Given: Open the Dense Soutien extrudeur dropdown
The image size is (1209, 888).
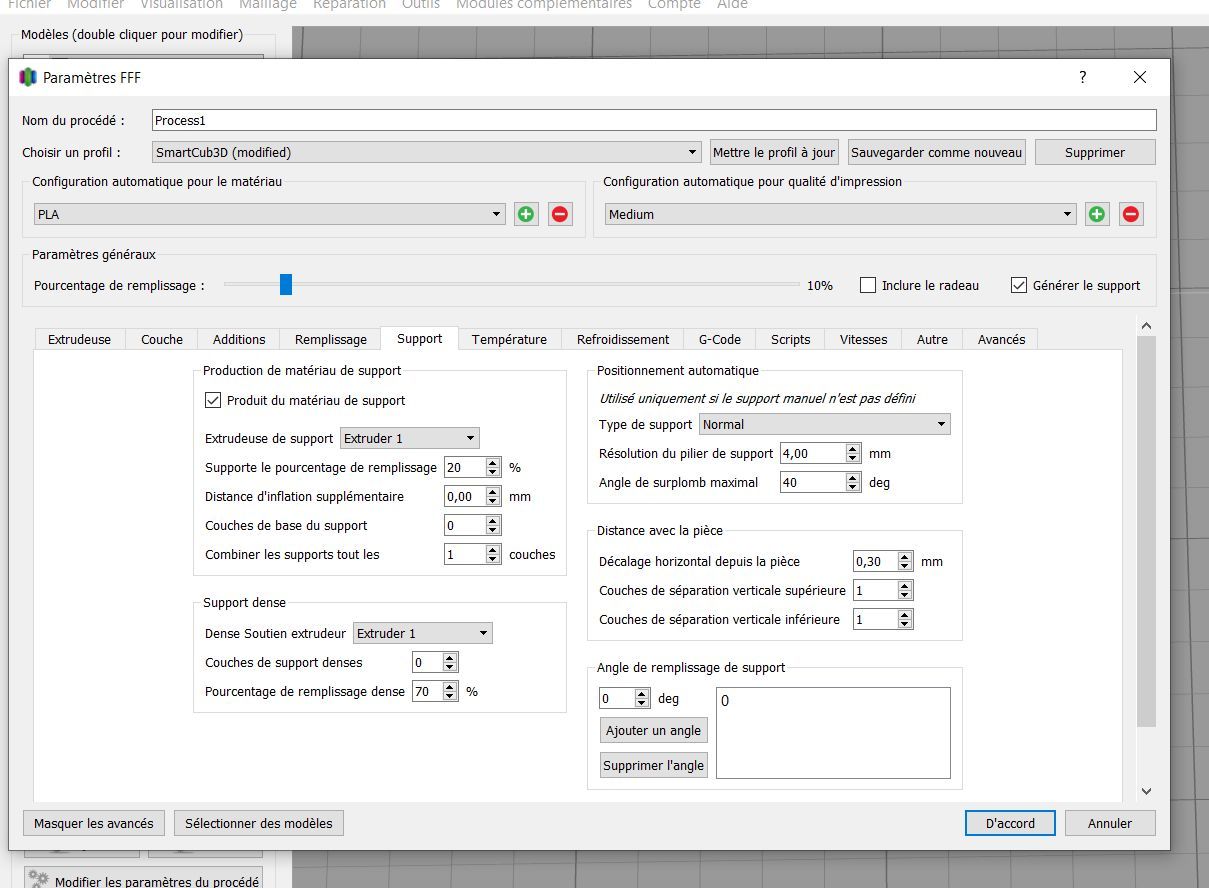Looking at the screenshot, I should [423, 633].
